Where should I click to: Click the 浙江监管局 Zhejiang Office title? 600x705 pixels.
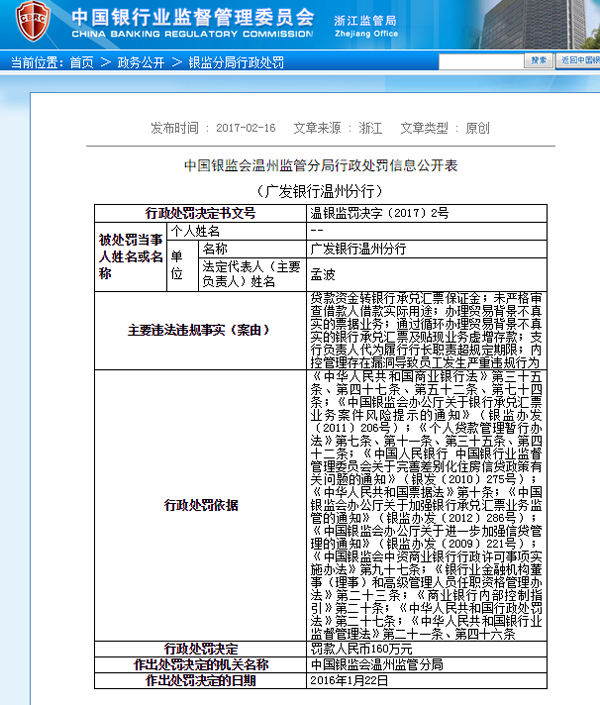(366, 26)
